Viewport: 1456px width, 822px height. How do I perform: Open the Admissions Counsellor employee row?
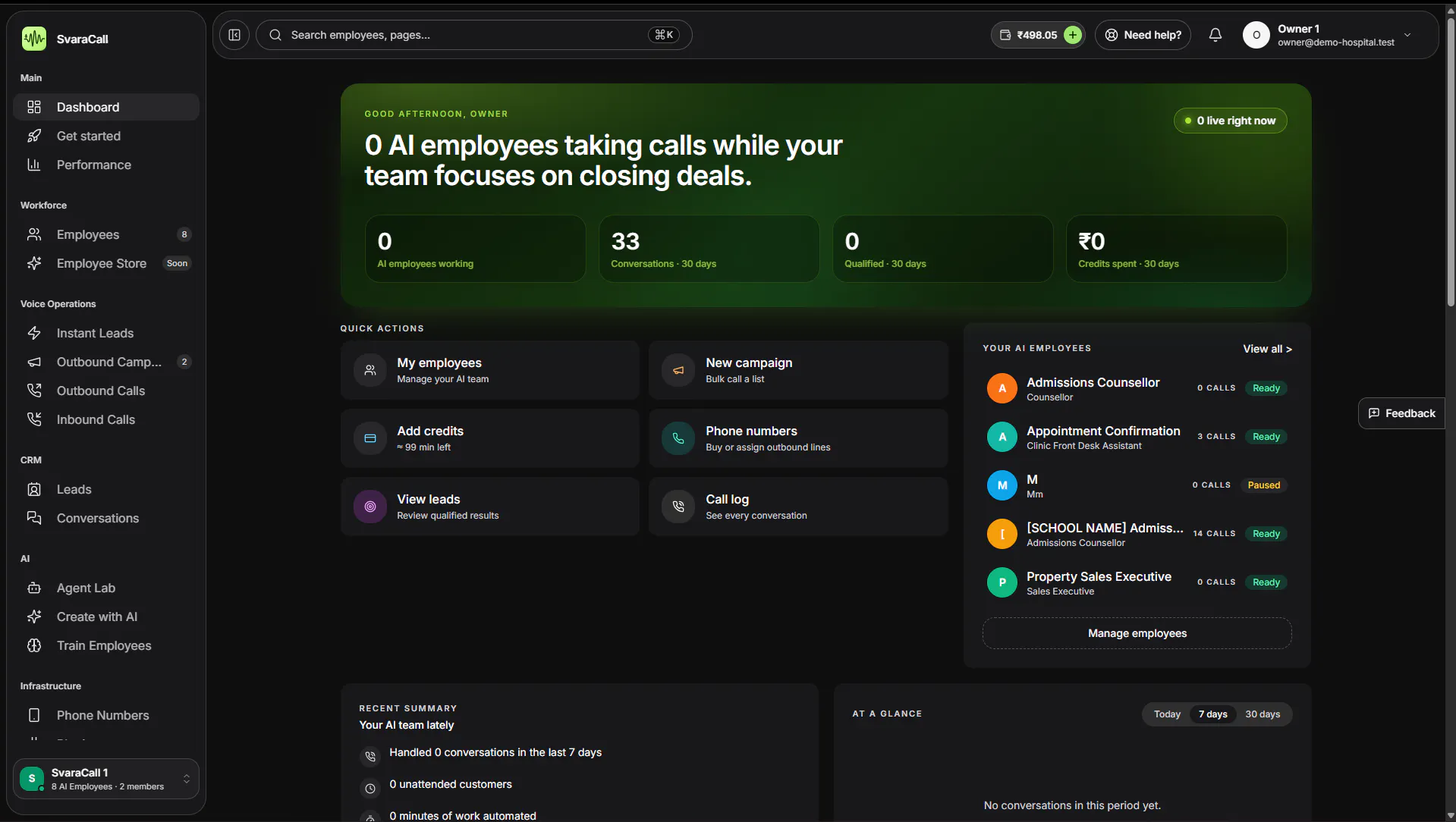tap(1137, 388)
